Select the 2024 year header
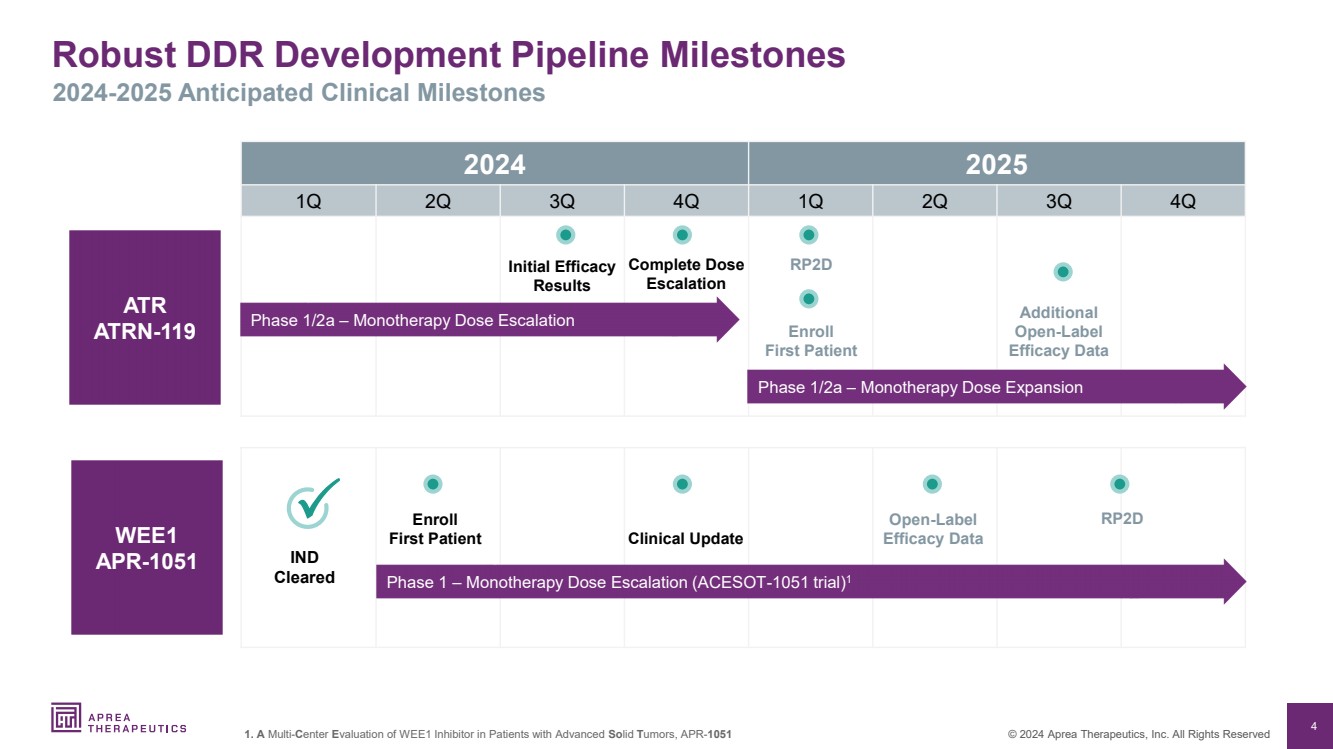 coord(494,164)
